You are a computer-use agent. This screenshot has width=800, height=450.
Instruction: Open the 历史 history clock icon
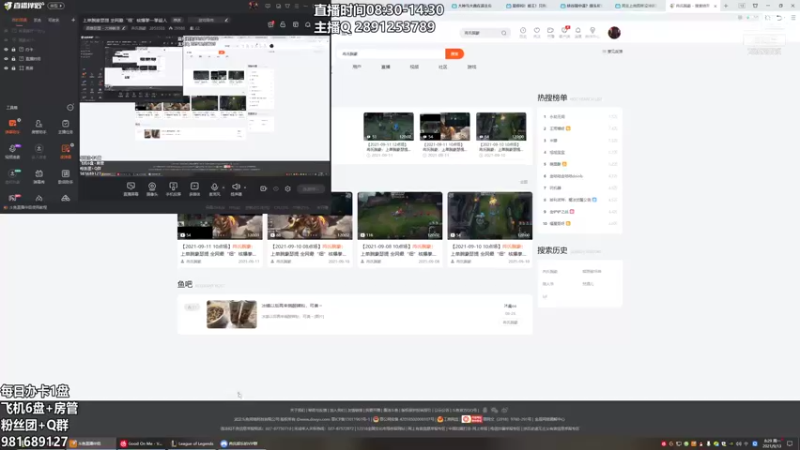(x=523, y=32)
